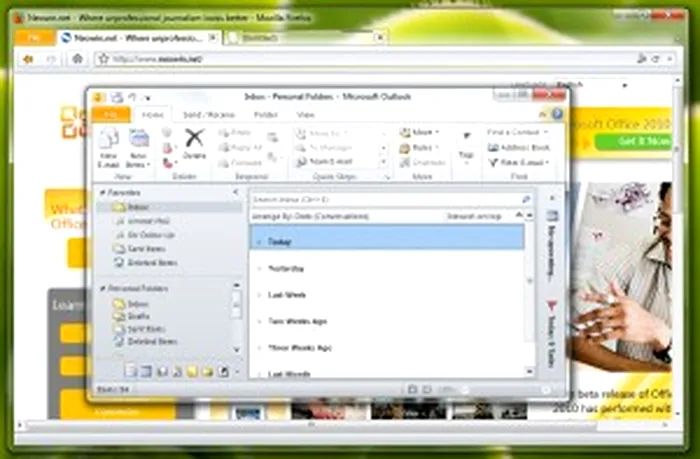The width and height of the screenshot is (700, 459).
Task: Click the Ignore conversation icon
Action: point(167,133)
